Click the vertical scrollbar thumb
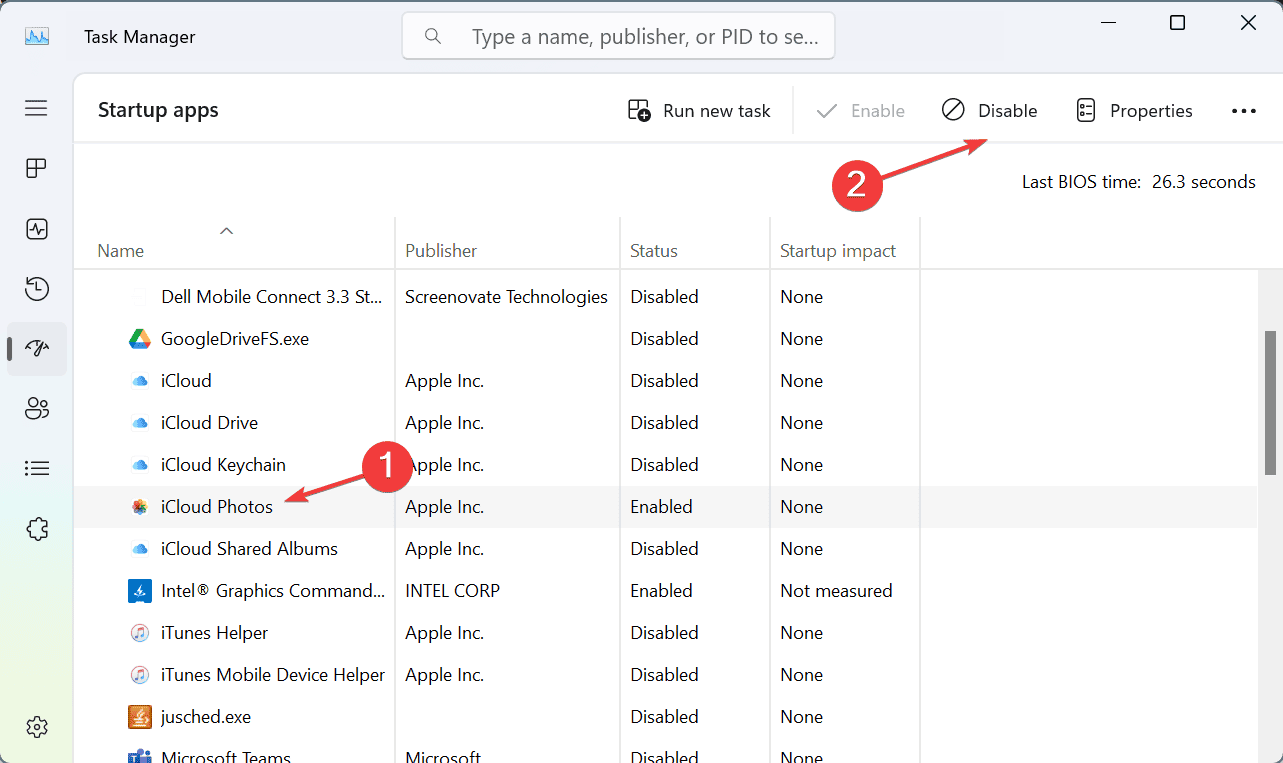 point(1271,400)
